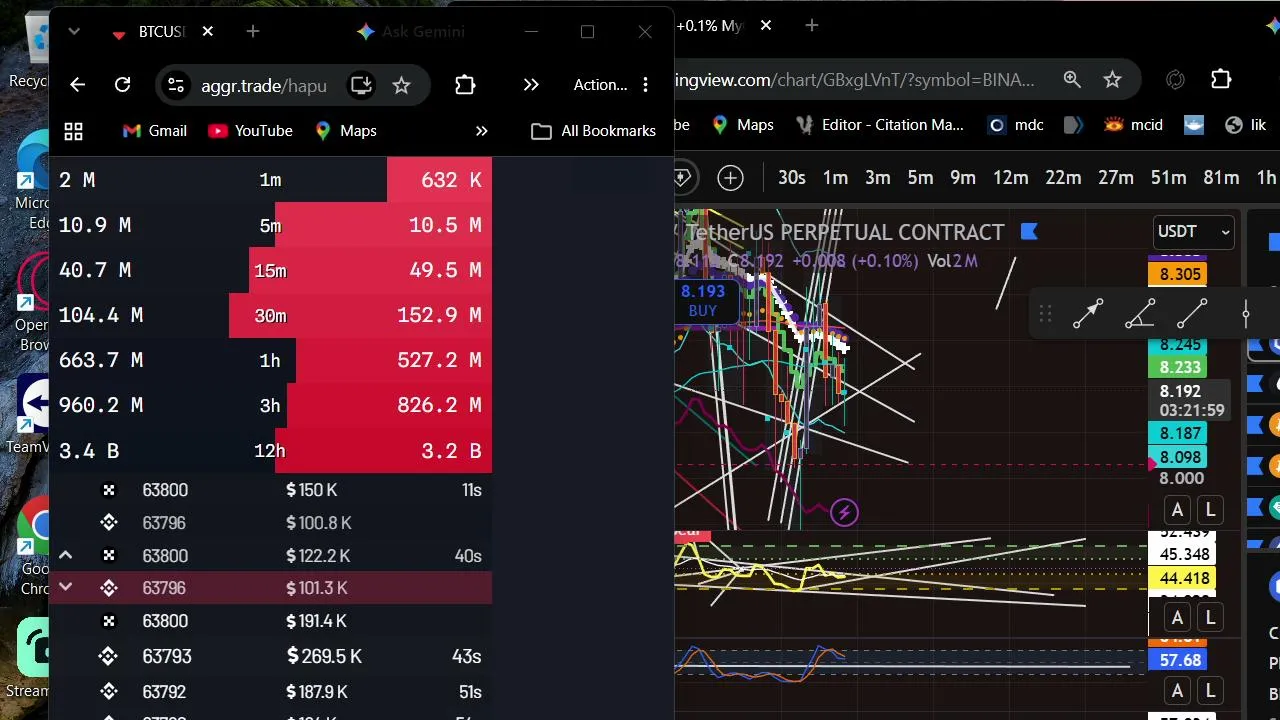Image resolution: width=1280 pixels, height=720 pixels.
Task: Open the Editor - Citation Ma... bookmark
Action: pos(880,125)
